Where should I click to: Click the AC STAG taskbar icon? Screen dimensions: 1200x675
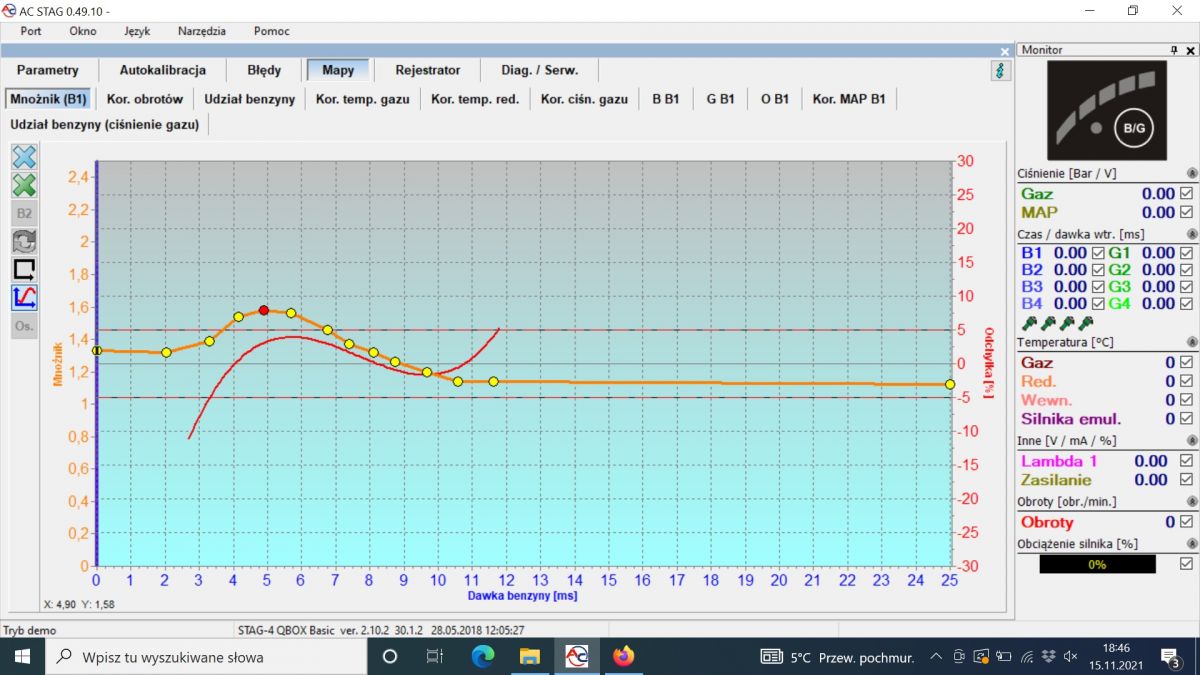point(577,656)
